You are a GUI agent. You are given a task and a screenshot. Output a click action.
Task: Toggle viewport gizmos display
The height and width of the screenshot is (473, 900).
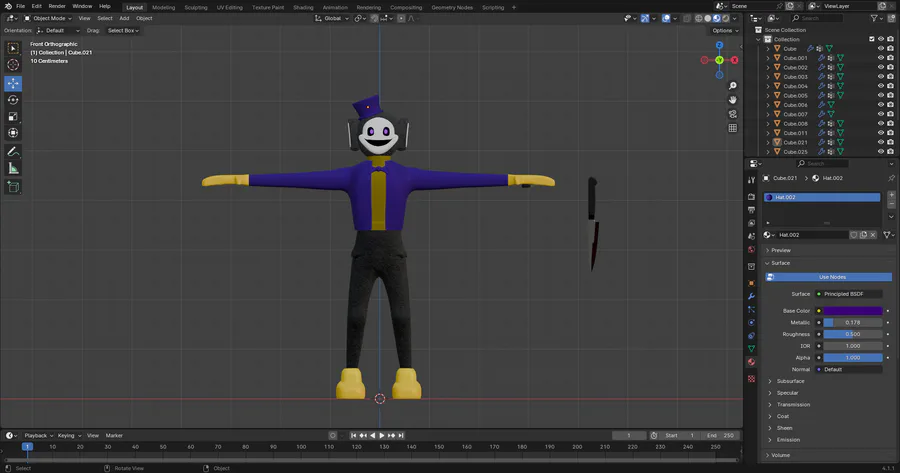(645, 18)
